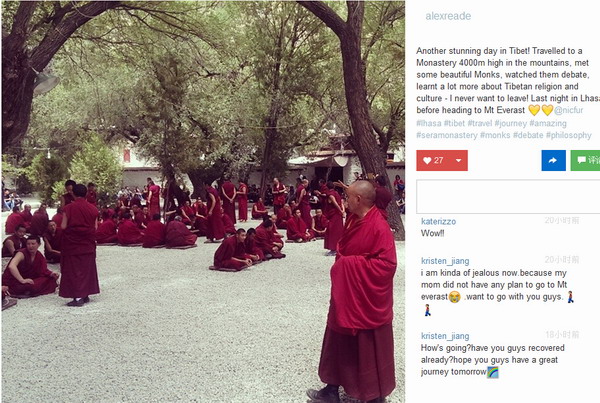Open kristen_jiang profile on the last comment
600x403 pixels.
445,336
